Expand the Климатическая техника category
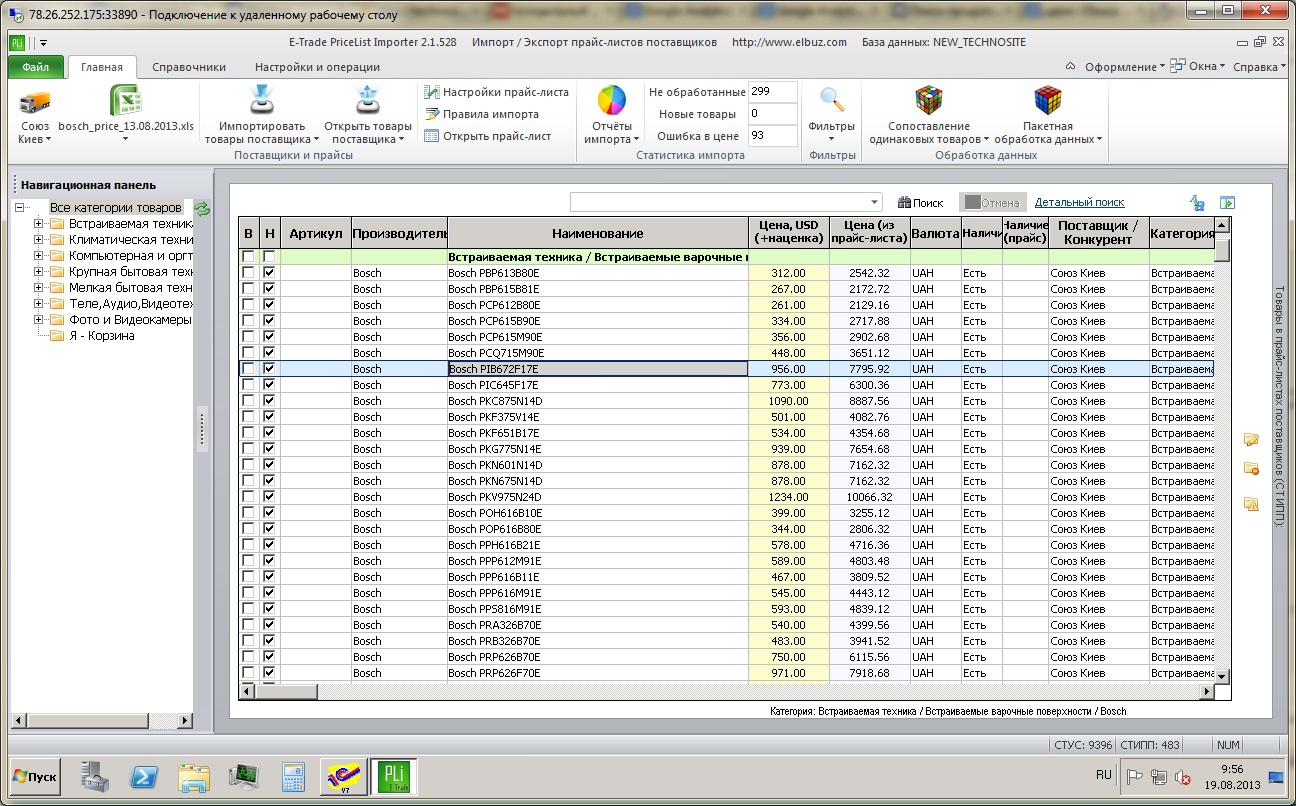Image resolution: width=1296 pixels, height=806 pixels. pos(39,240)
